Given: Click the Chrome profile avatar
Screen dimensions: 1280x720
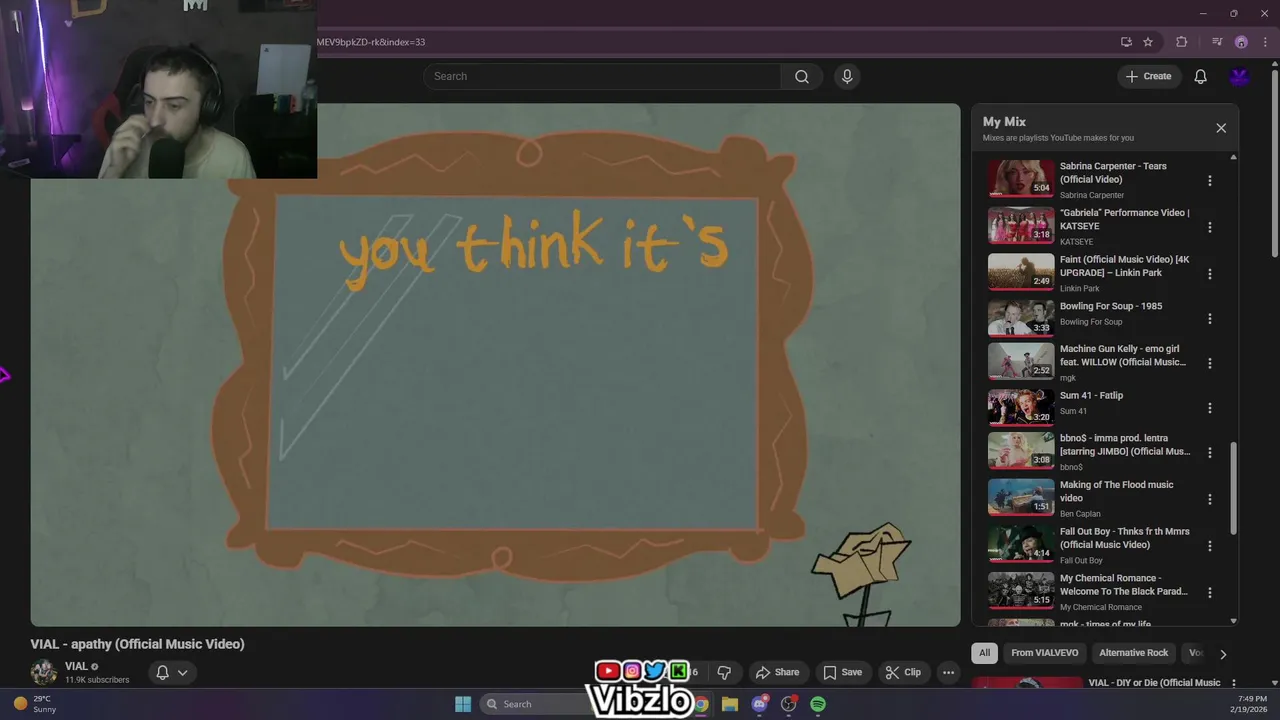Looking at the screenshot, I should (x=1241, y=42).
